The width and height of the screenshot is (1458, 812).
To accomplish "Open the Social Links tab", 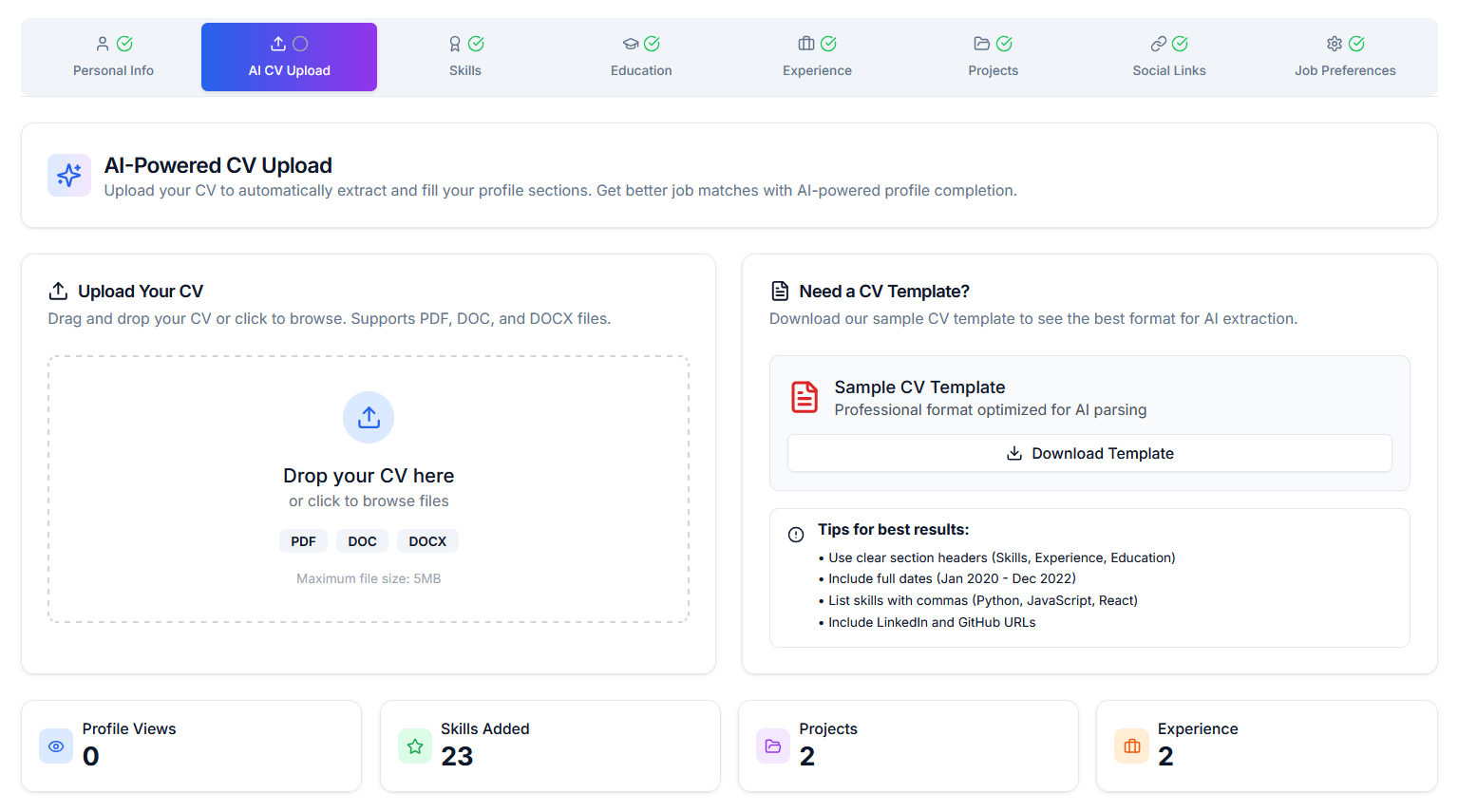I will tap(1168, 57).
